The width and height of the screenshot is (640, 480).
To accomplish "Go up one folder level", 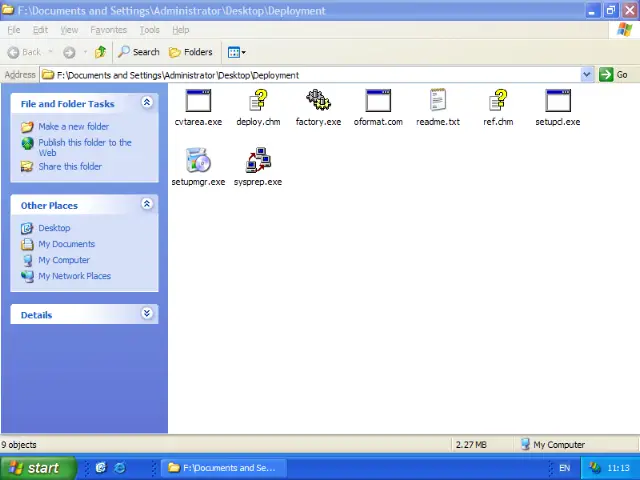I will pos(100,52).
